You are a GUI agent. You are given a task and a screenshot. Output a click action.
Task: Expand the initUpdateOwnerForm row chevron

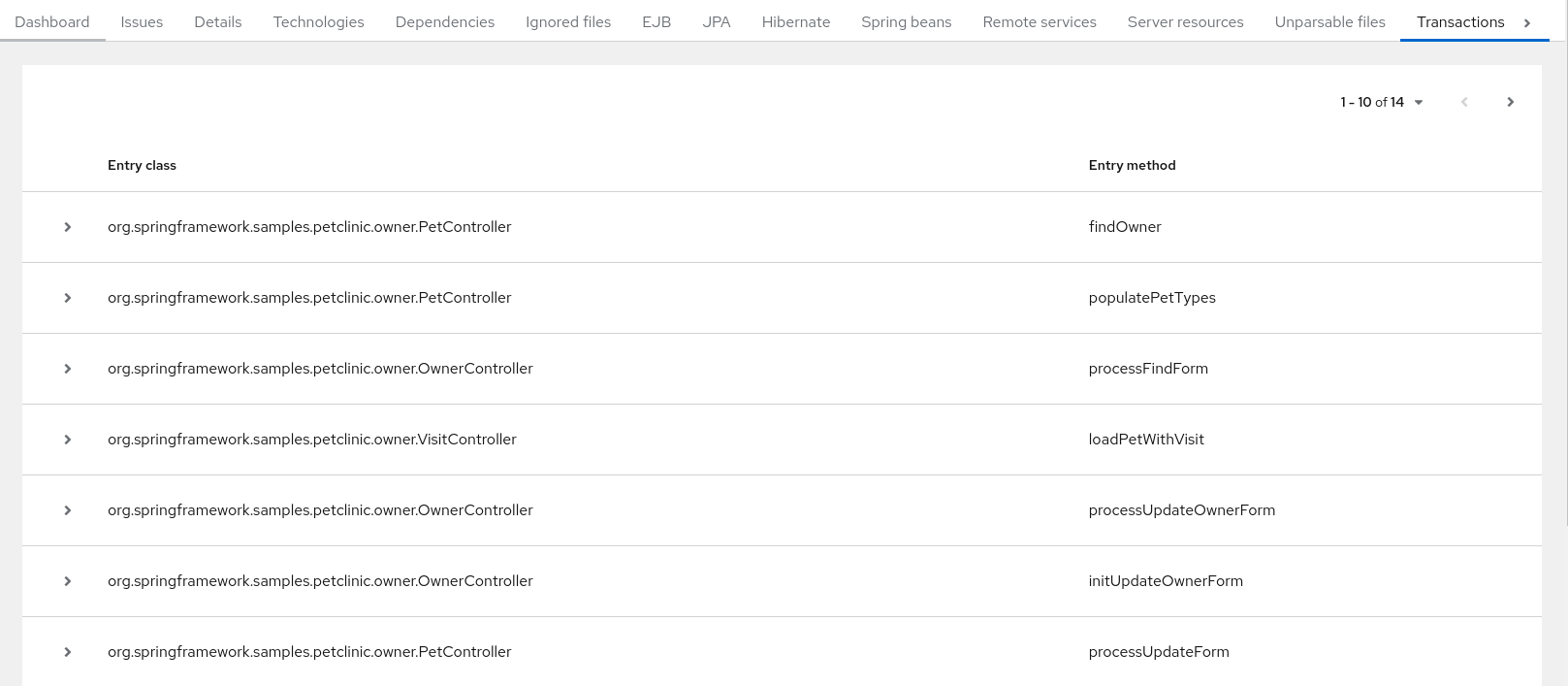(68, 581)
